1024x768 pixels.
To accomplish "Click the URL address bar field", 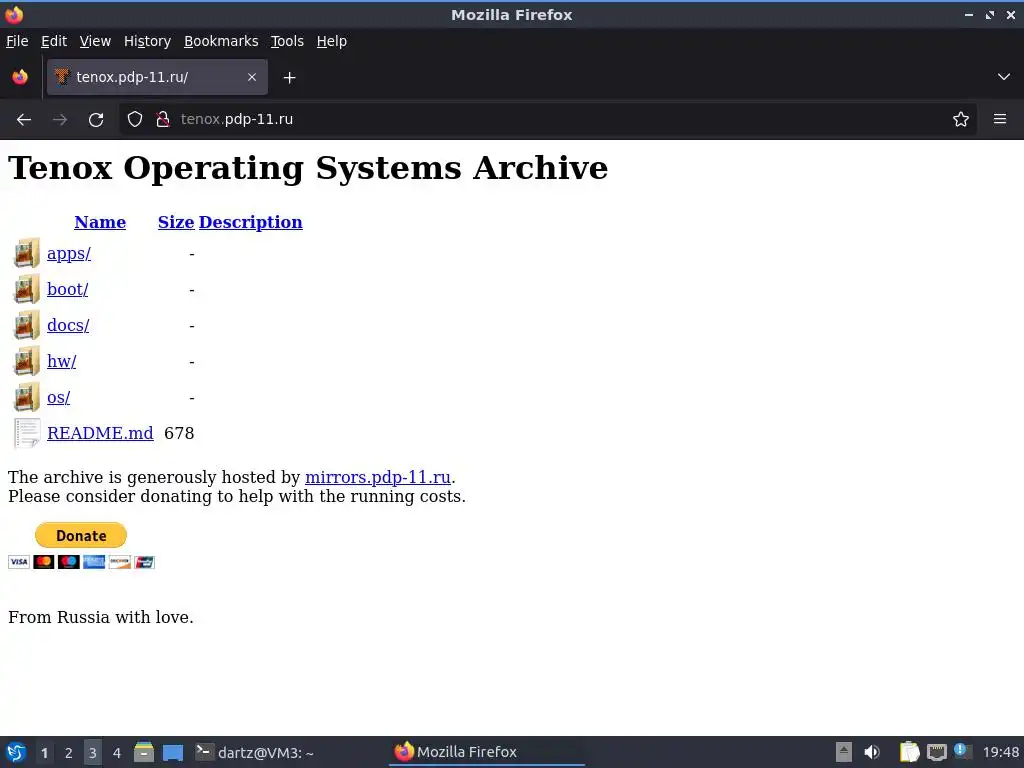I will (x=549, y=120).
